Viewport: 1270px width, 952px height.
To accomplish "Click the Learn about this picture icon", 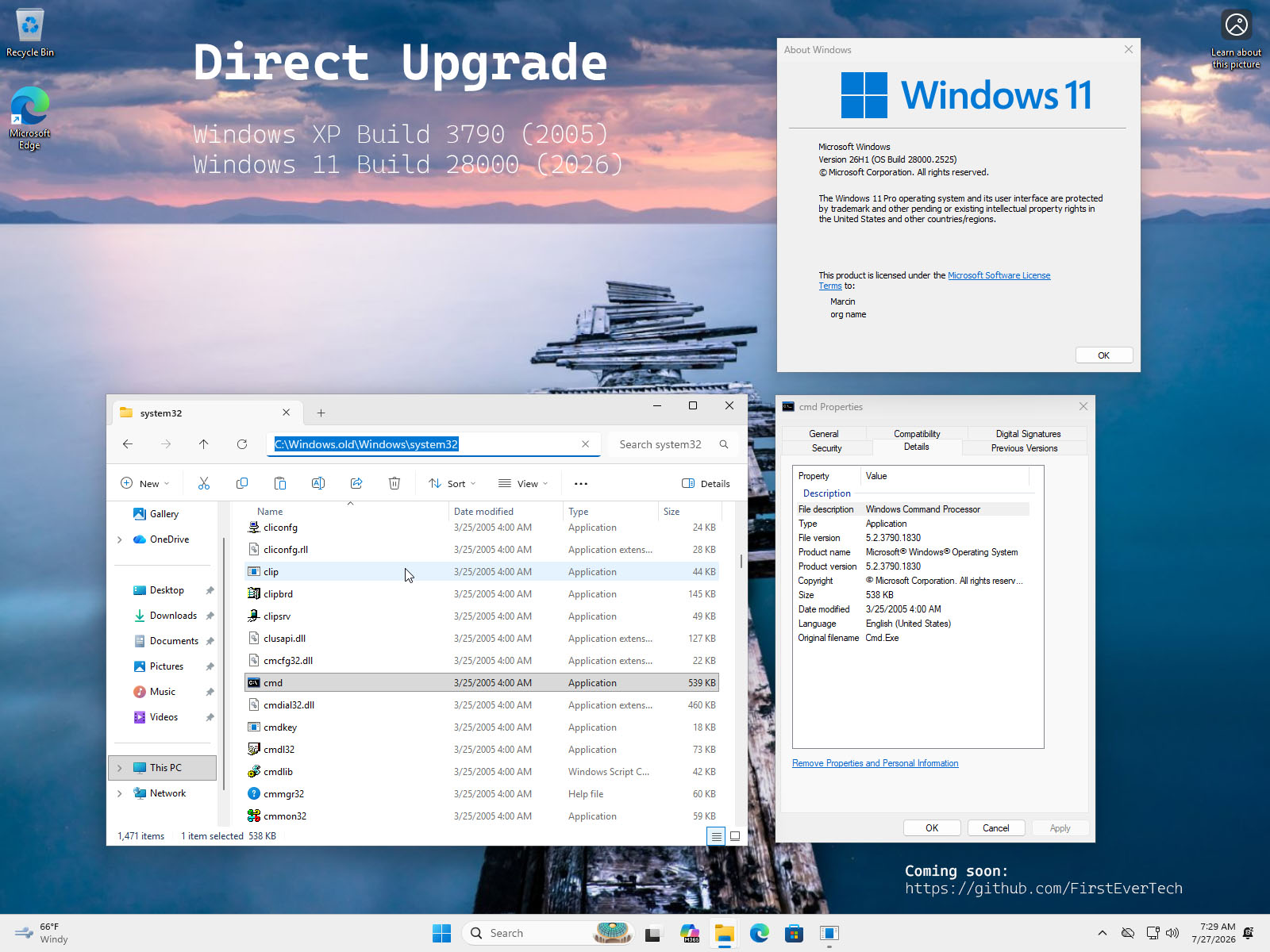I will coord(1236,39).
